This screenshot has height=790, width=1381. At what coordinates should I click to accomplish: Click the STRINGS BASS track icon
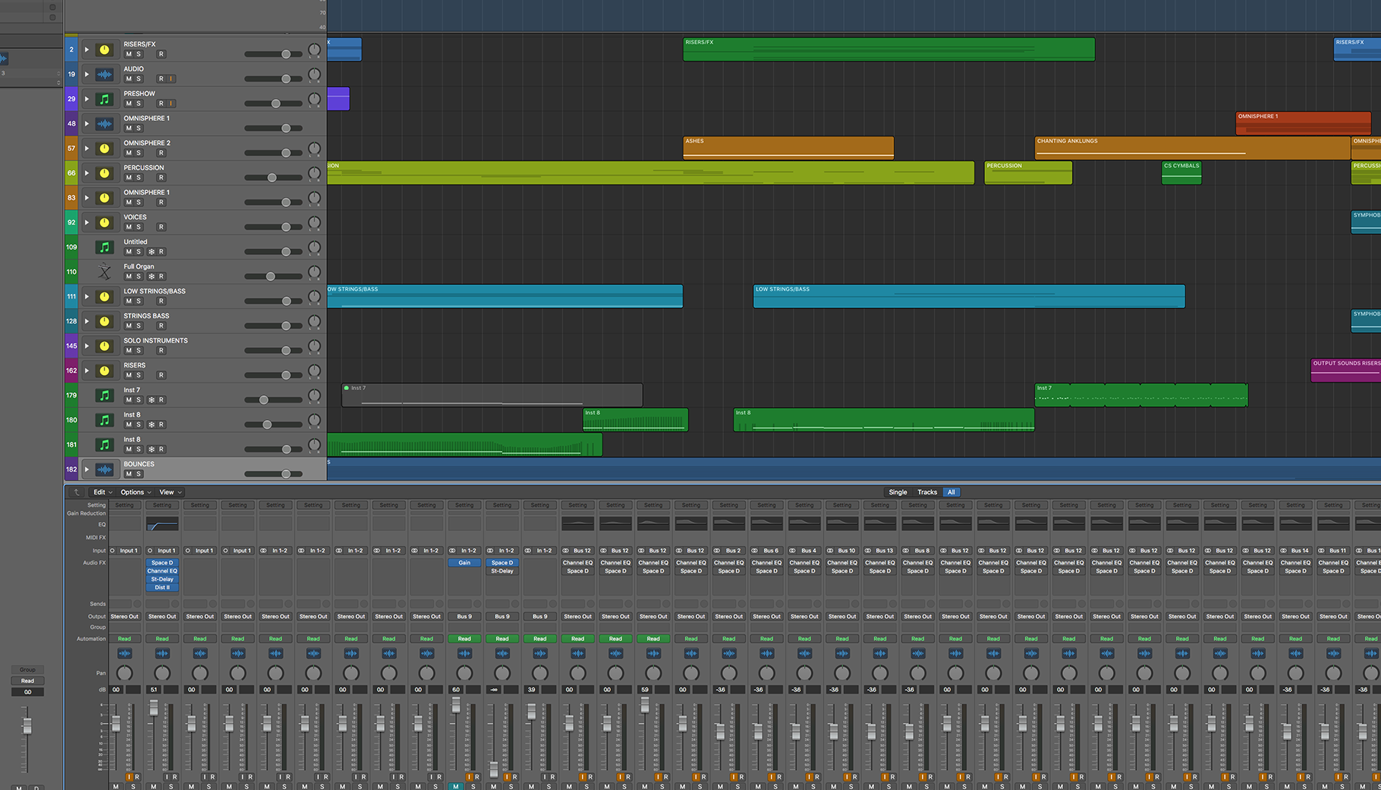point(104,321)
